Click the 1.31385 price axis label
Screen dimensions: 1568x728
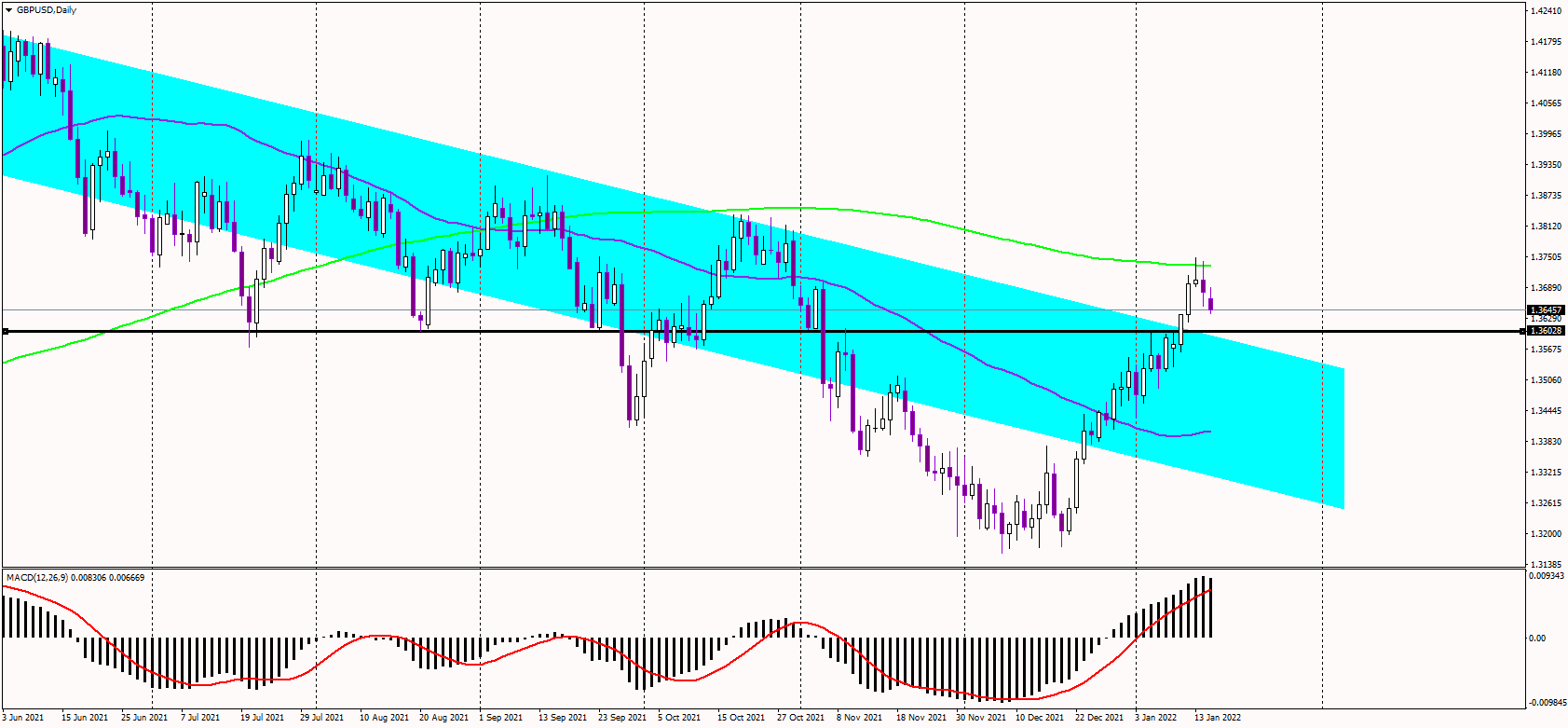coord(1546,565)
